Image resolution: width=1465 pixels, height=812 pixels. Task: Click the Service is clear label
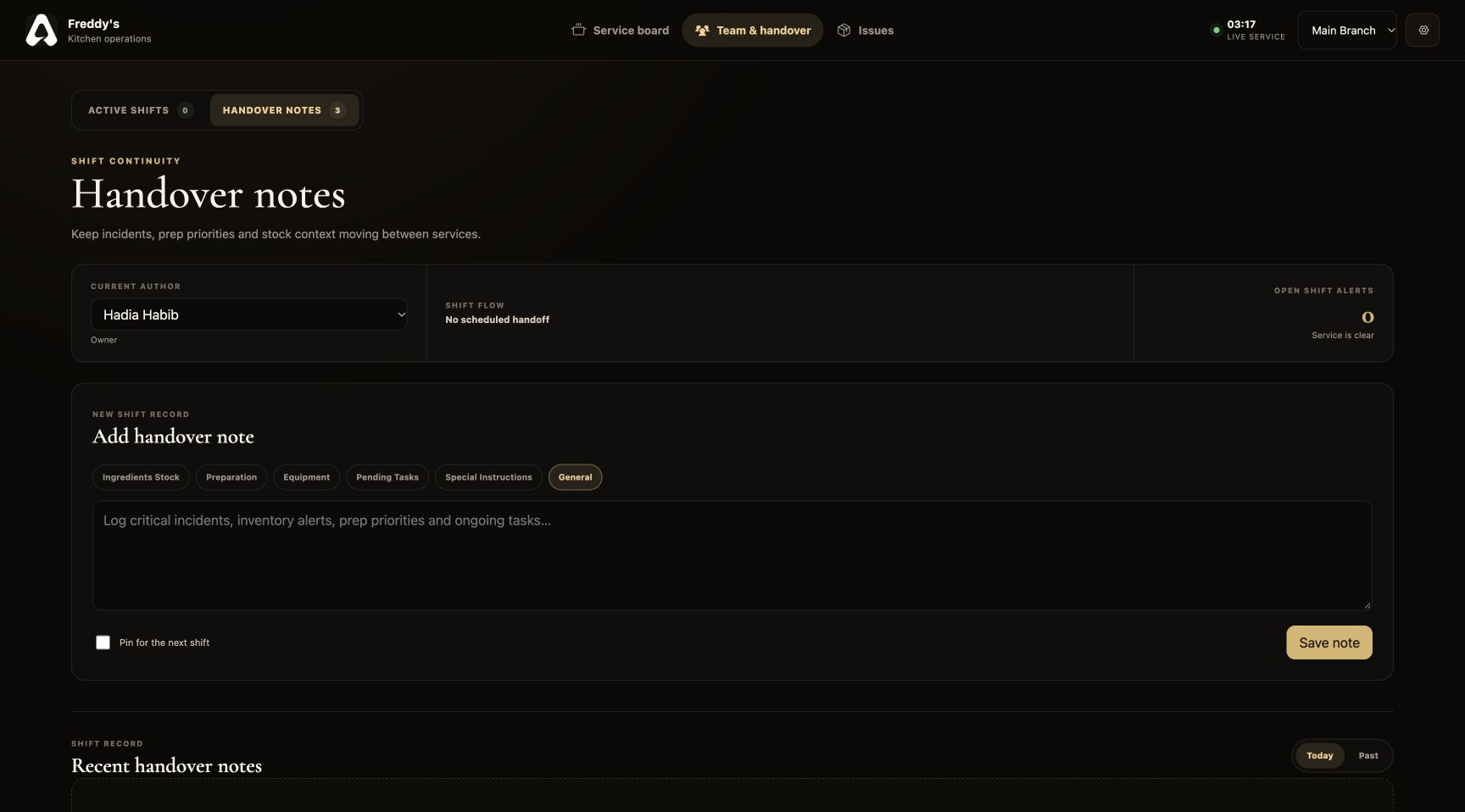(1342, 336)
